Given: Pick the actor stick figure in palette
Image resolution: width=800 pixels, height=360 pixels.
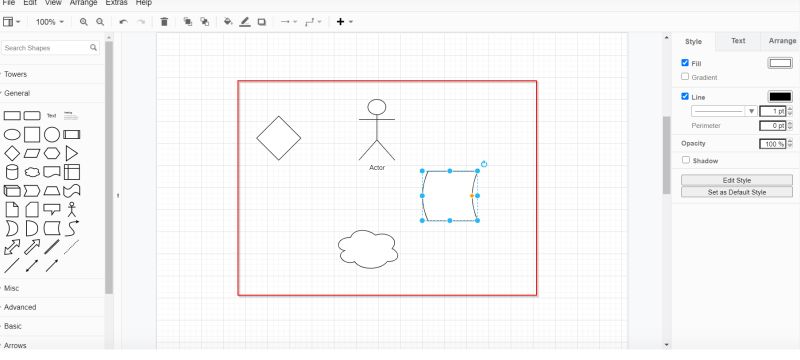Looking at the screenshot, I should coord(71,210).
